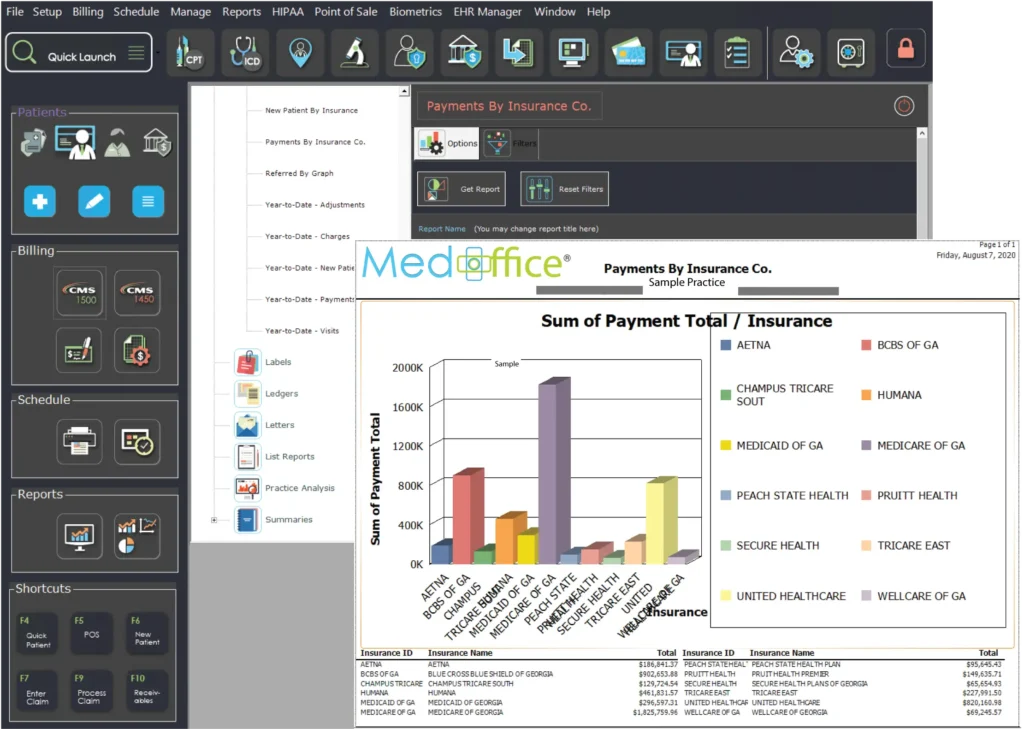This screenshot has height=729, width=1024.
Task: Open the CMS 1450 billing form
Action: pyautogui.click(x=137, y=294)
